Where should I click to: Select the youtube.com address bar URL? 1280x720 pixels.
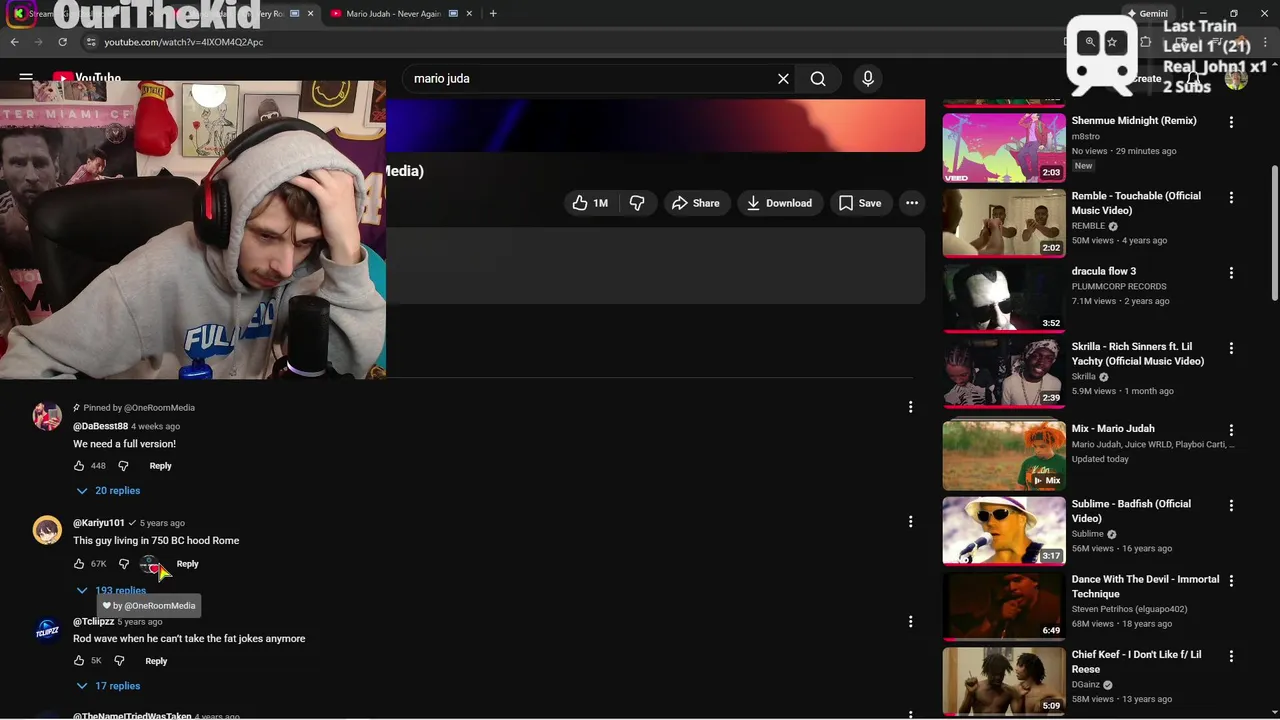pos(184,42)
